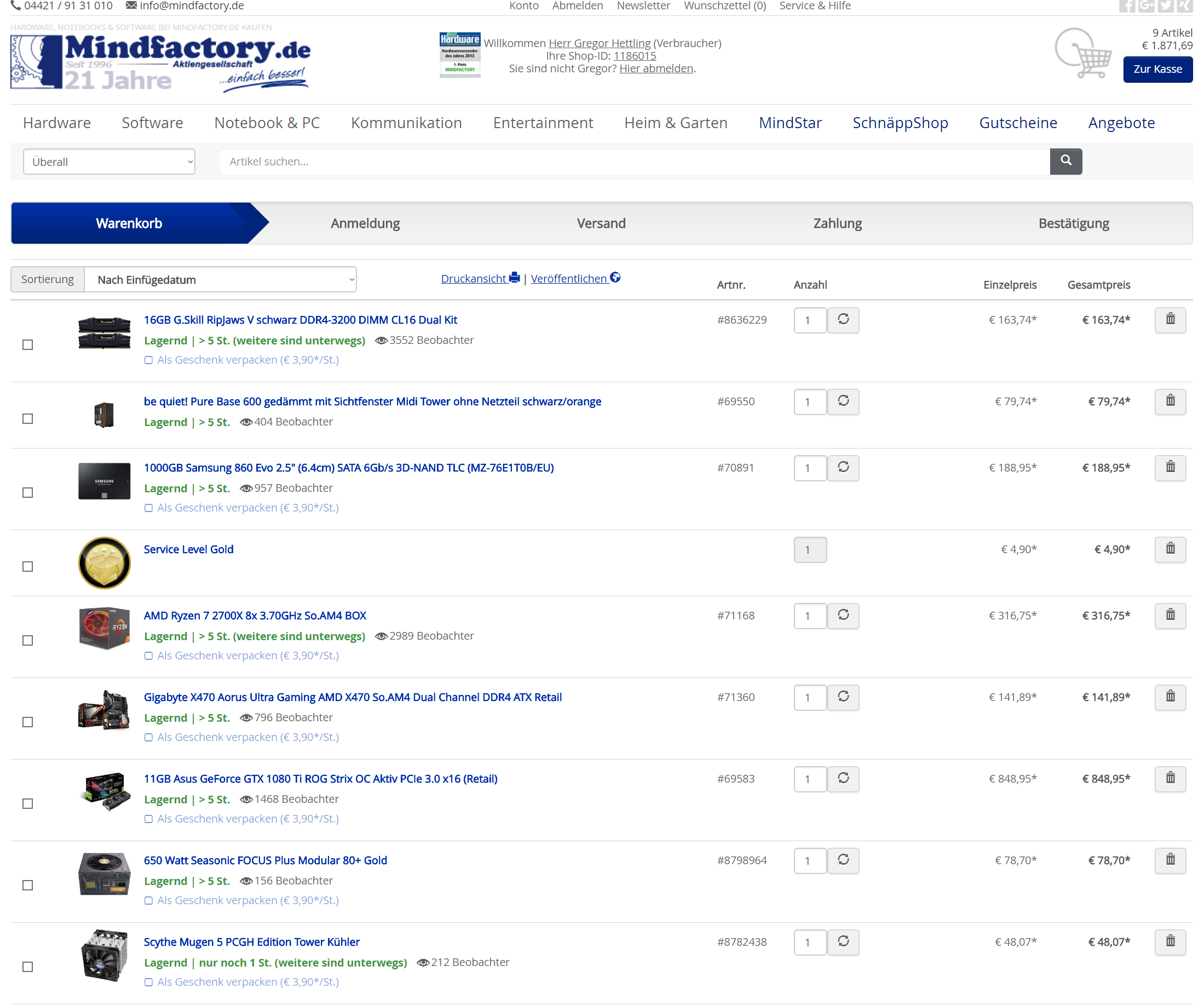The height and width of the screenshot is (1006, 1204).
Task: Click the Hardware award badge image
Action: click(x=460, y=54)
